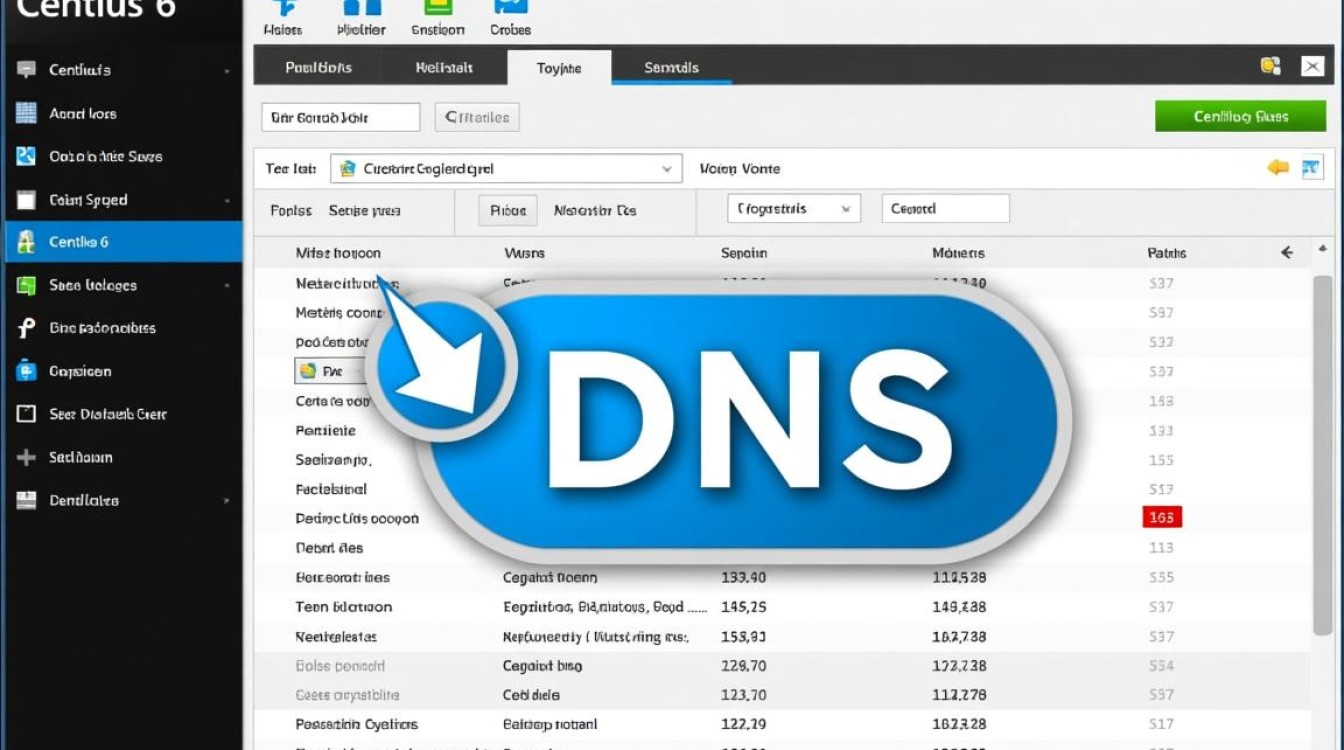Viewport: 1344px width, 750px height.
Task: Click the Mioaotior Ces label
Action: click(x=595, y=210)
